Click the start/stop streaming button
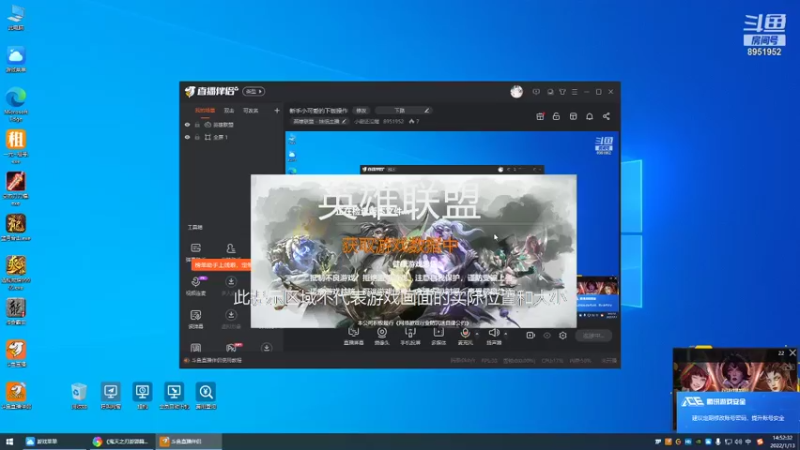 coord(593,336)
